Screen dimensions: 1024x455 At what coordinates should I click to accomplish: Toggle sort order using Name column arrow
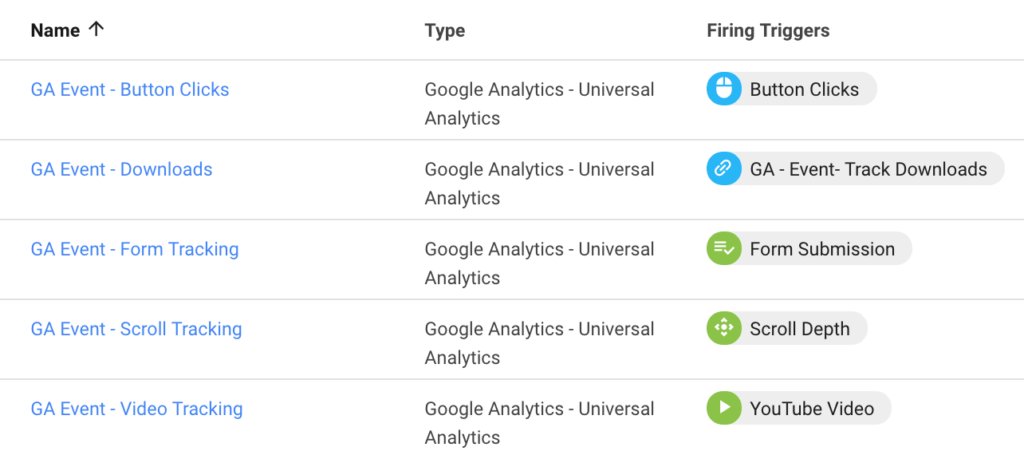pyautogui.click(x=96, y=29)
